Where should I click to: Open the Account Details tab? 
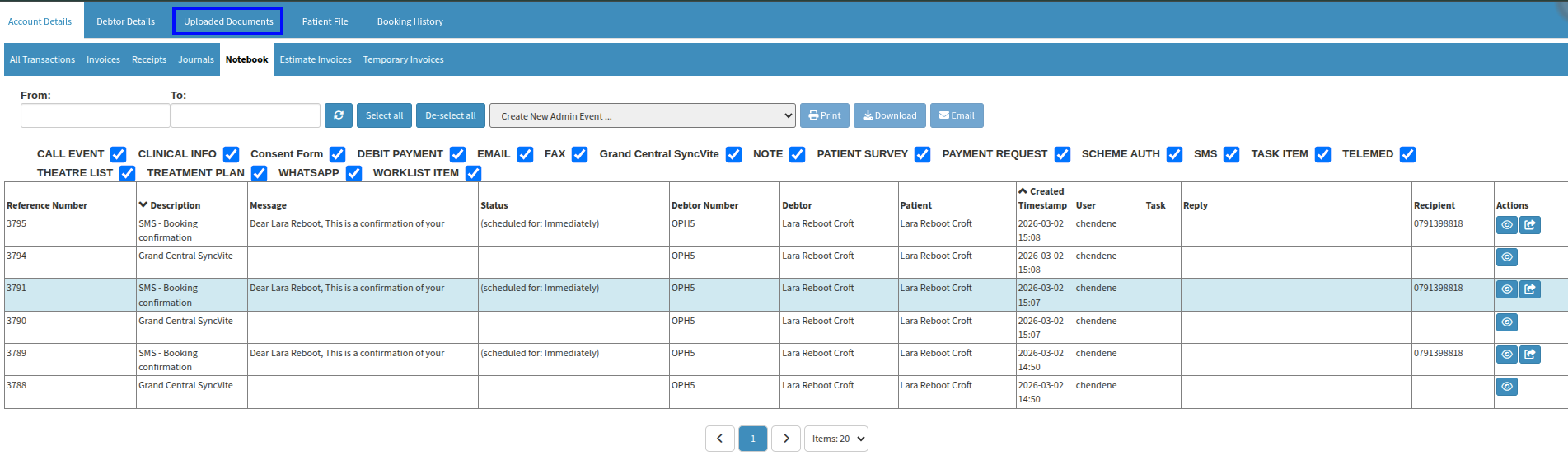point(40,21)
